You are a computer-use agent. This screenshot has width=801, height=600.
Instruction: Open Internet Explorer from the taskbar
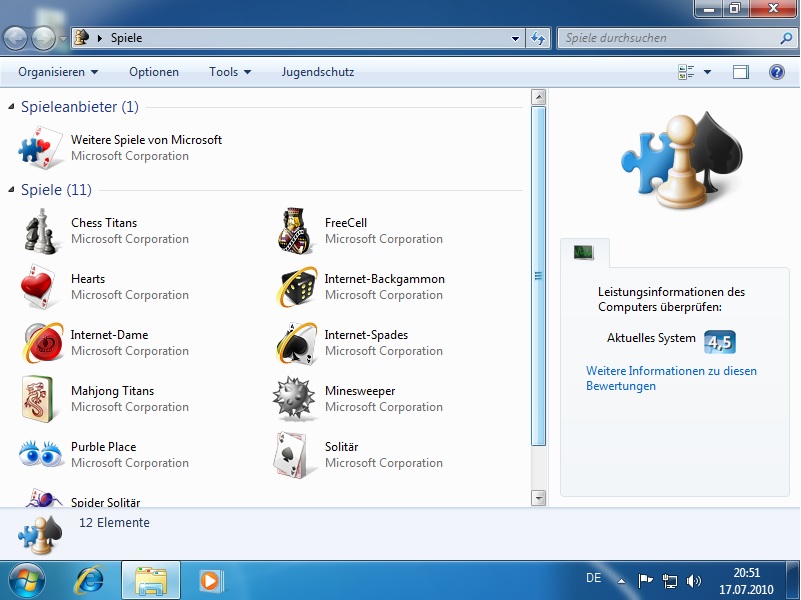tap(90, 580)
